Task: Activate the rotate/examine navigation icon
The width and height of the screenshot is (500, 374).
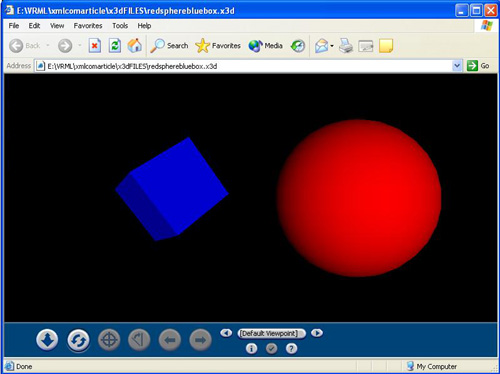Action: coord(78,340)
